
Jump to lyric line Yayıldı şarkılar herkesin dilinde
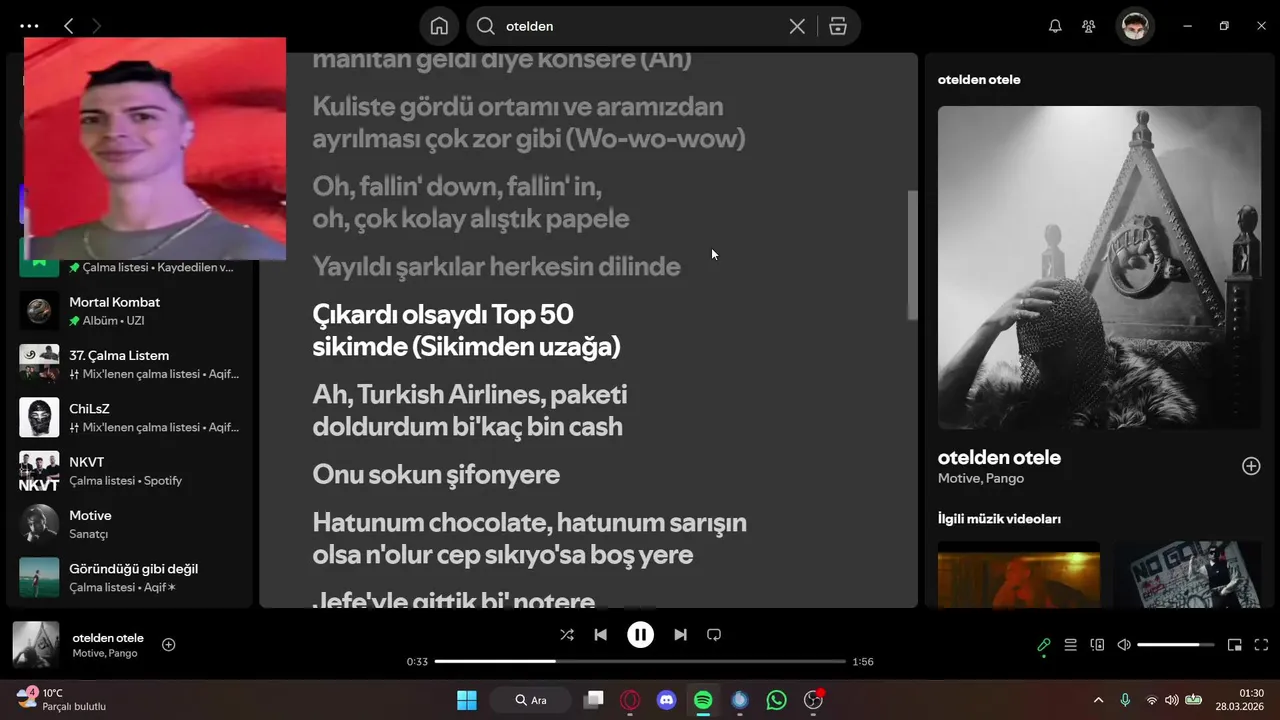496,266
